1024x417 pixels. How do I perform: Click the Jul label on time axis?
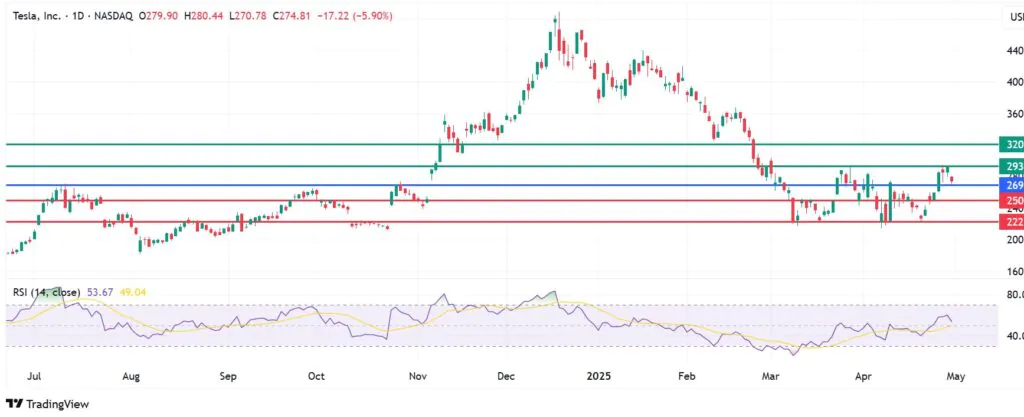coord(36,377)
